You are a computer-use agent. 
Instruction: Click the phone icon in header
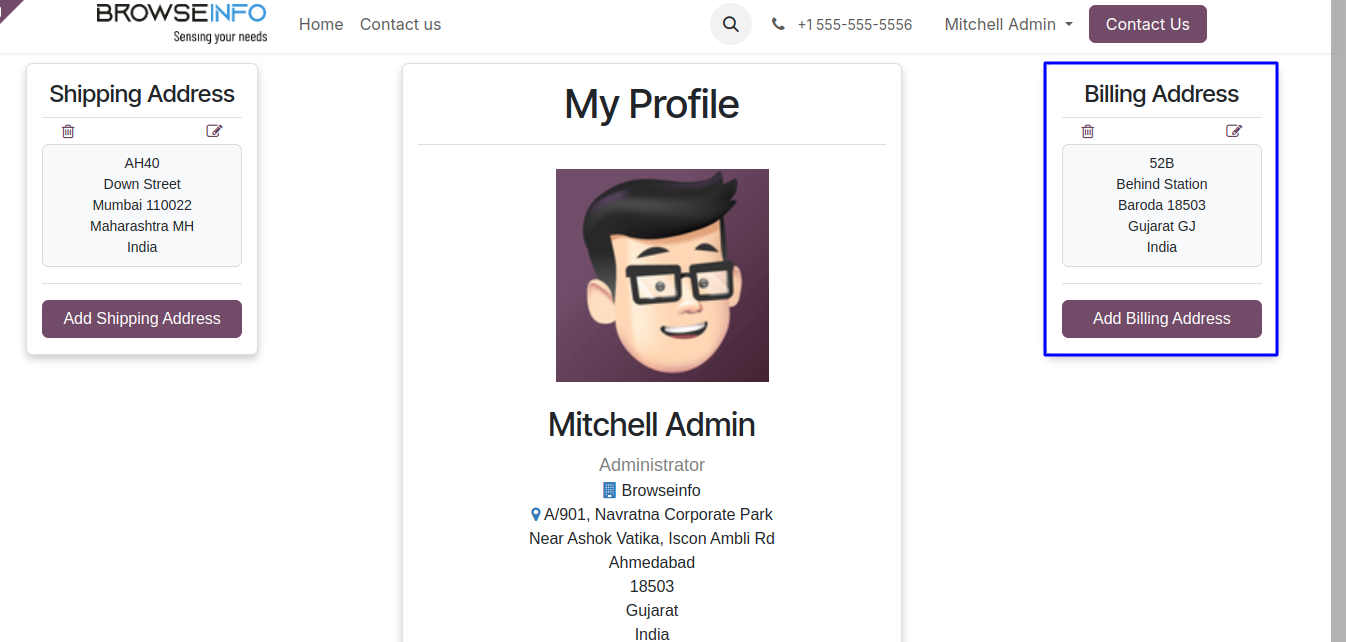pyautogui.click(x=778, y=24)
